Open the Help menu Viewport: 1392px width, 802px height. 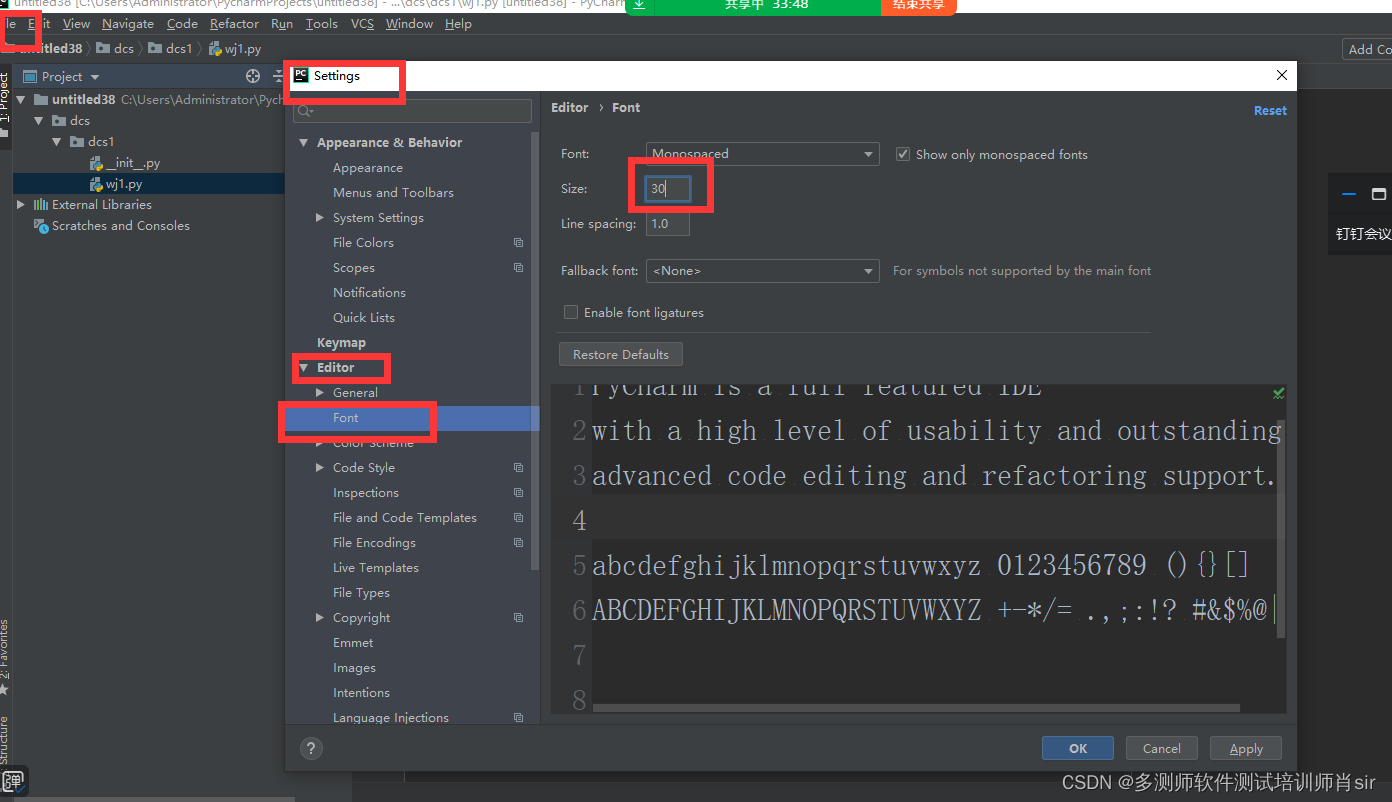458,23
